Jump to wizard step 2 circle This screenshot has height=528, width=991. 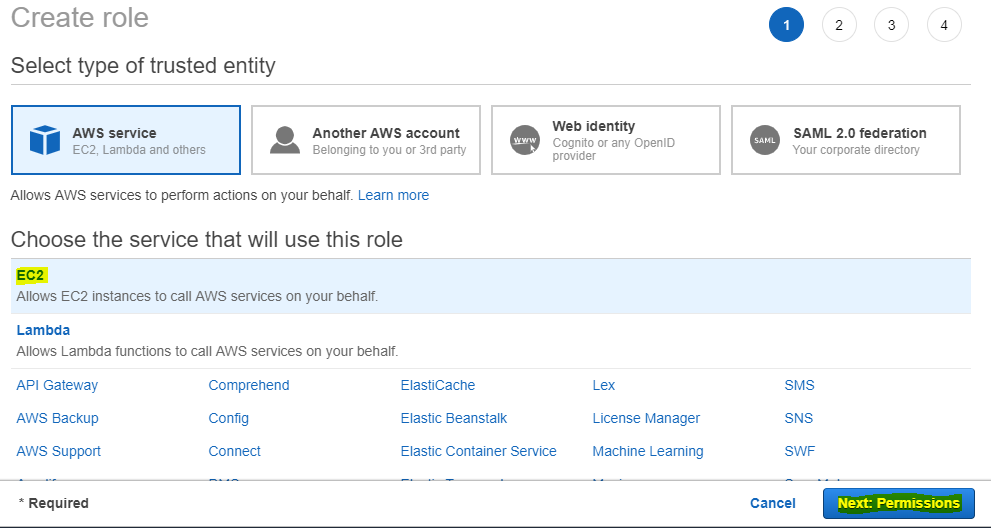pos(839,25)
